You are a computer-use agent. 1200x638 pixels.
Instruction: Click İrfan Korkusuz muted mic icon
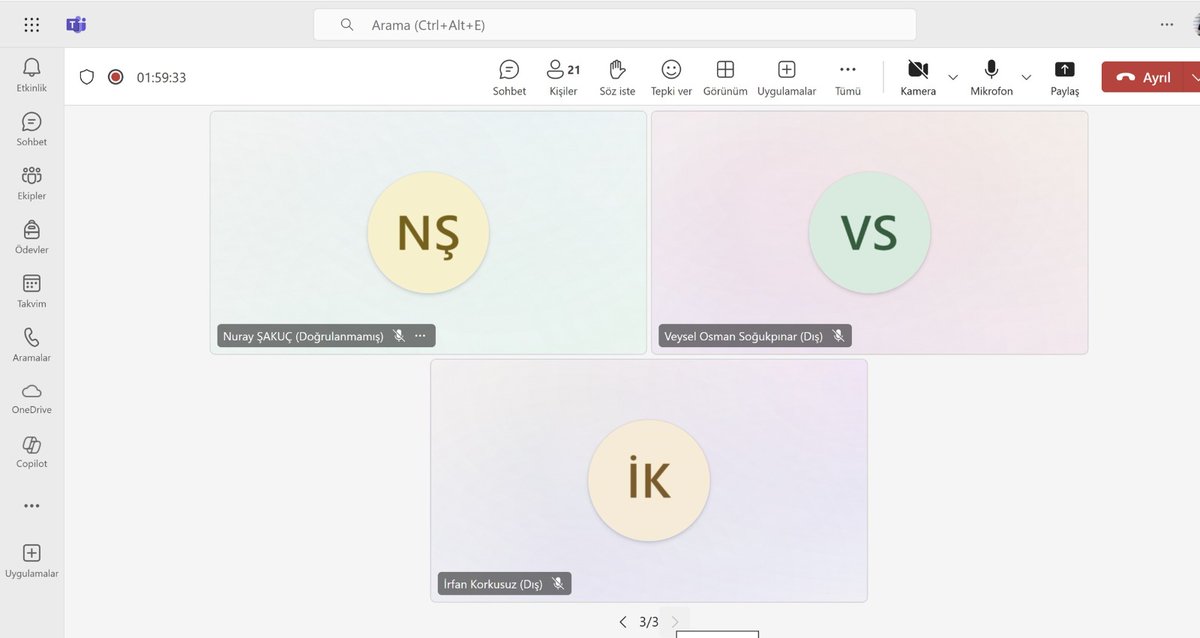(559, 584)
